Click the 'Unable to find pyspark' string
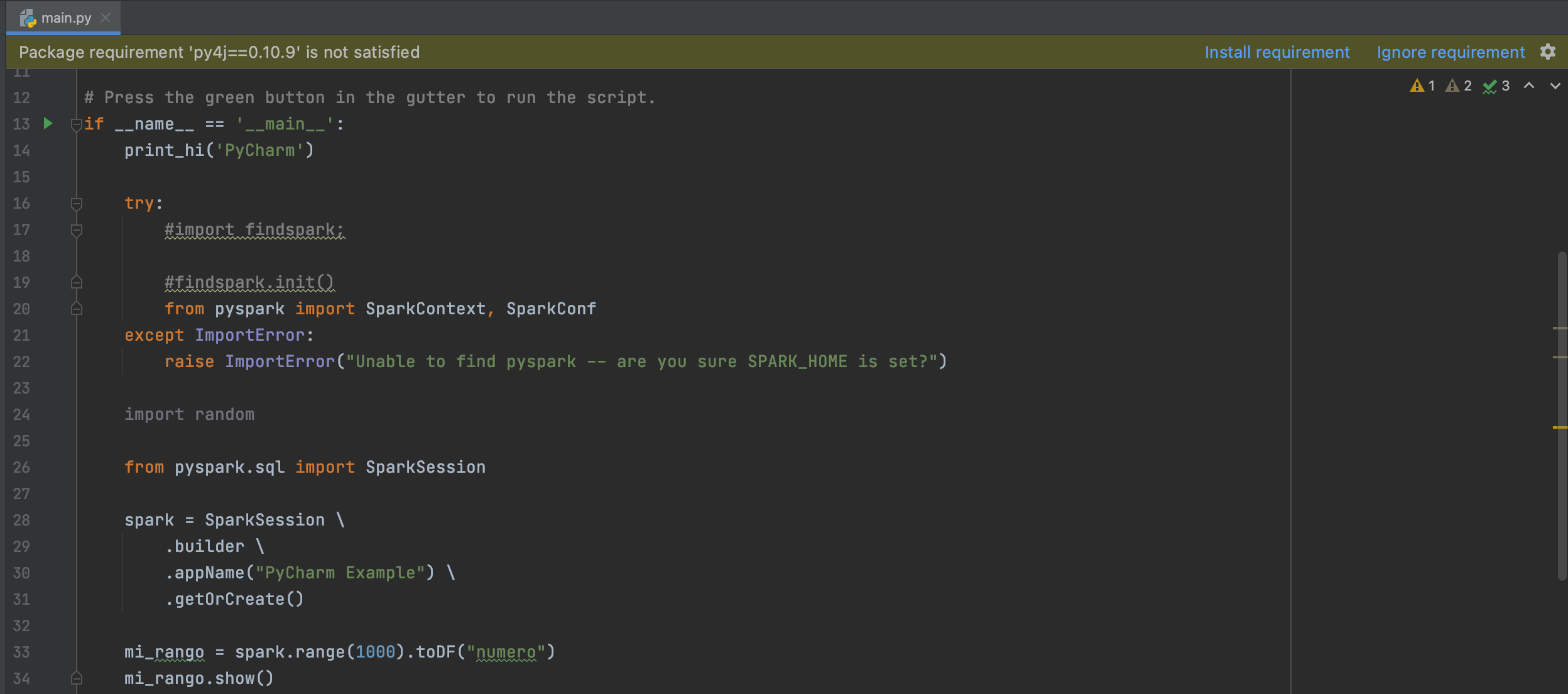1568x694 pixels. 641,361
